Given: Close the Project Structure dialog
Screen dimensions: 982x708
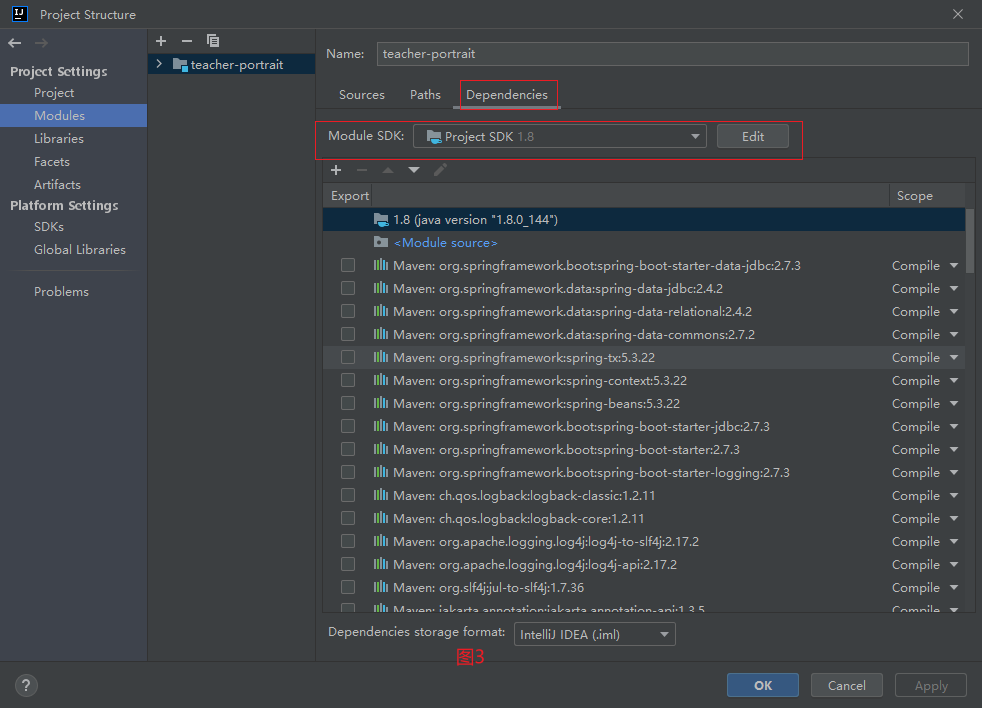Looking at the screenshot, I should point(958,14).
